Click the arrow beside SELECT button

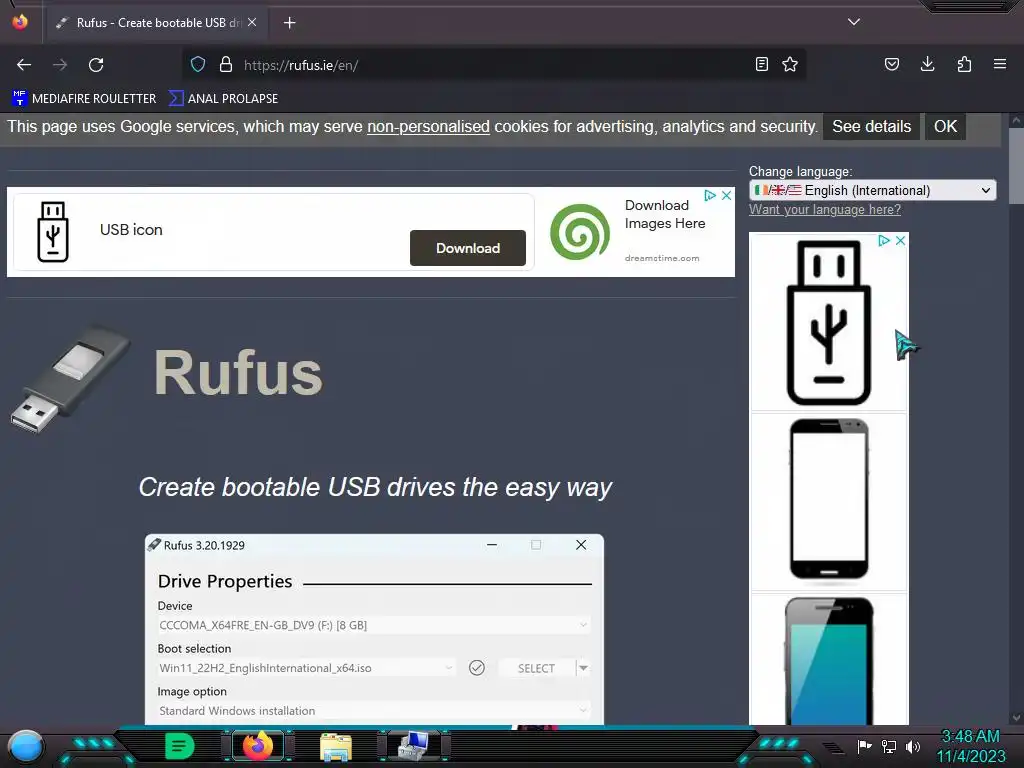click(583, 668)
